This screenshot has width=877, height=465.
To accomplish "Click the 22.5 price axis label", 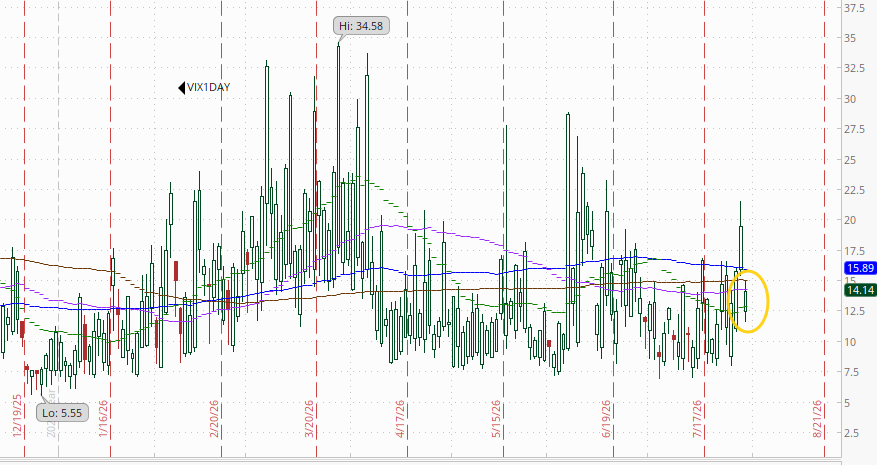I will pos(855,190).
